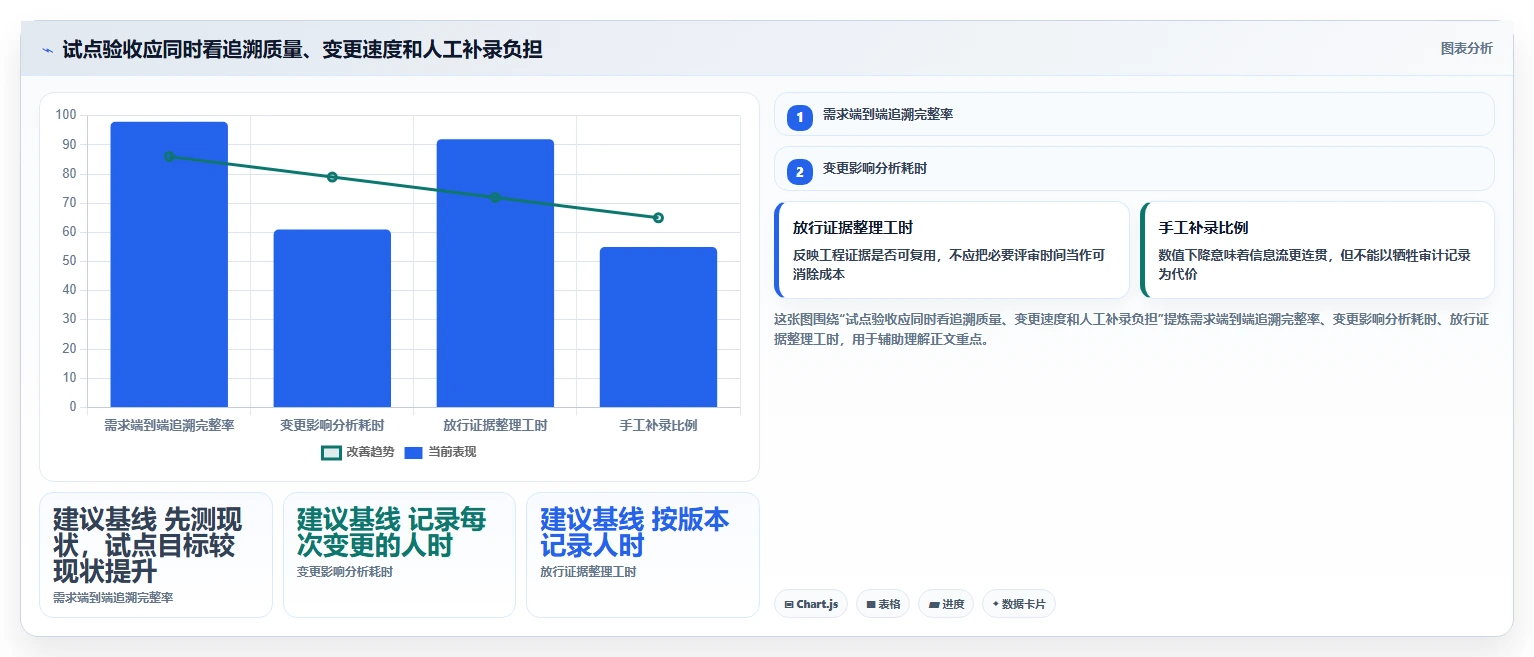This screenshot has width=1534, height=657.
Task: Click the icon in the 进度 tag
Action: (934, 604)
